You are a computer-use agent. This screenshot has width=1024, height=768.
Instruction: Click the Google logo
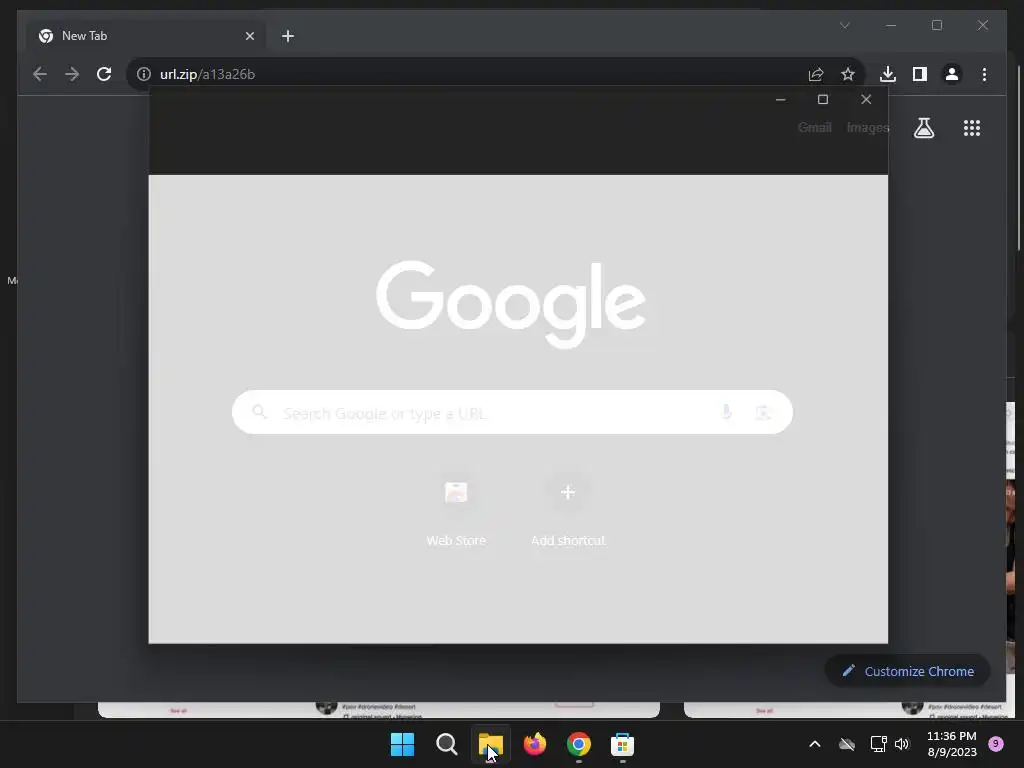pos(511,304)
